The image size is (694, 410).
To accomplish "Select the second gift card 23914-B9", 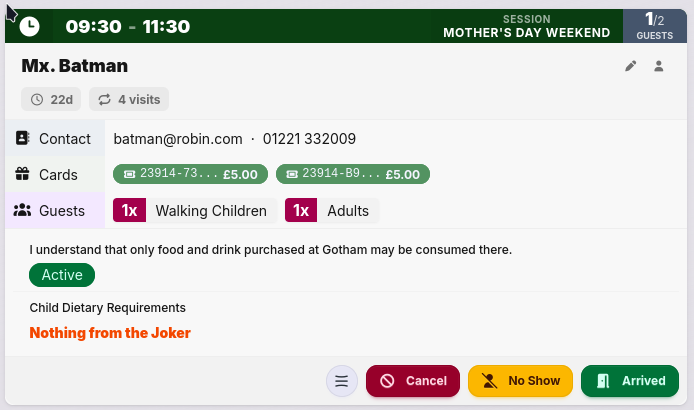I will click(353, 174).
